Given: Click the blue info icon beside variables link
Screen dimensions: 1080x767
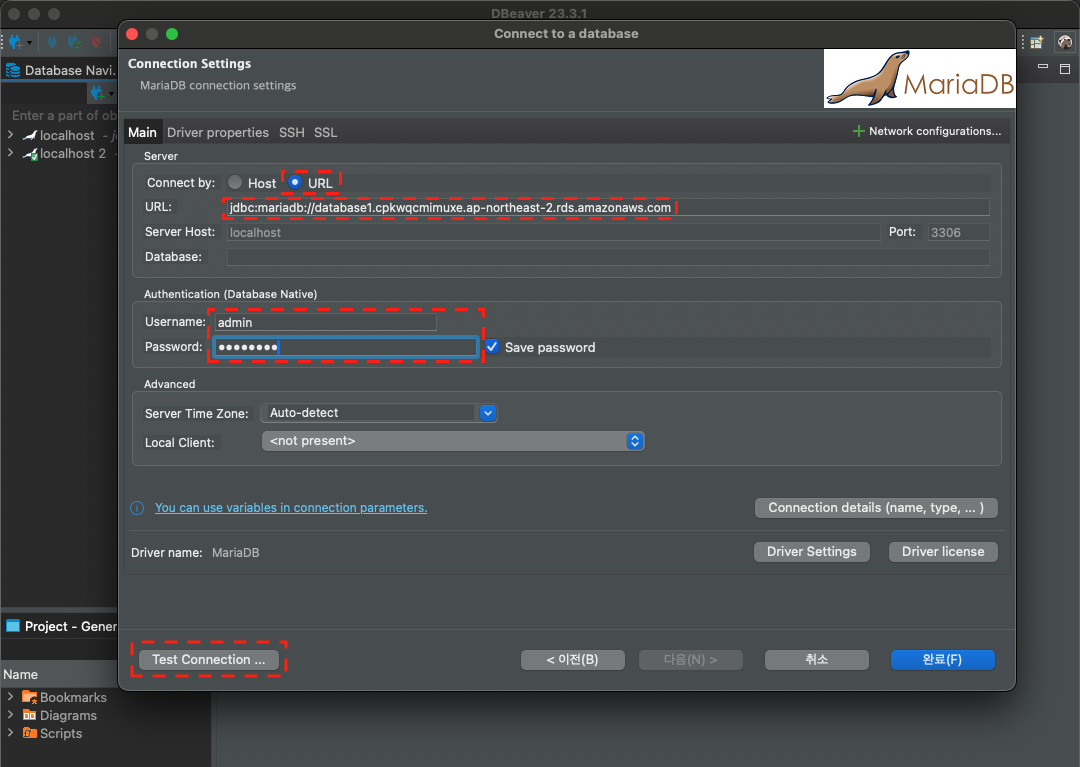Looking at the screenshot, I should [137, 508].
